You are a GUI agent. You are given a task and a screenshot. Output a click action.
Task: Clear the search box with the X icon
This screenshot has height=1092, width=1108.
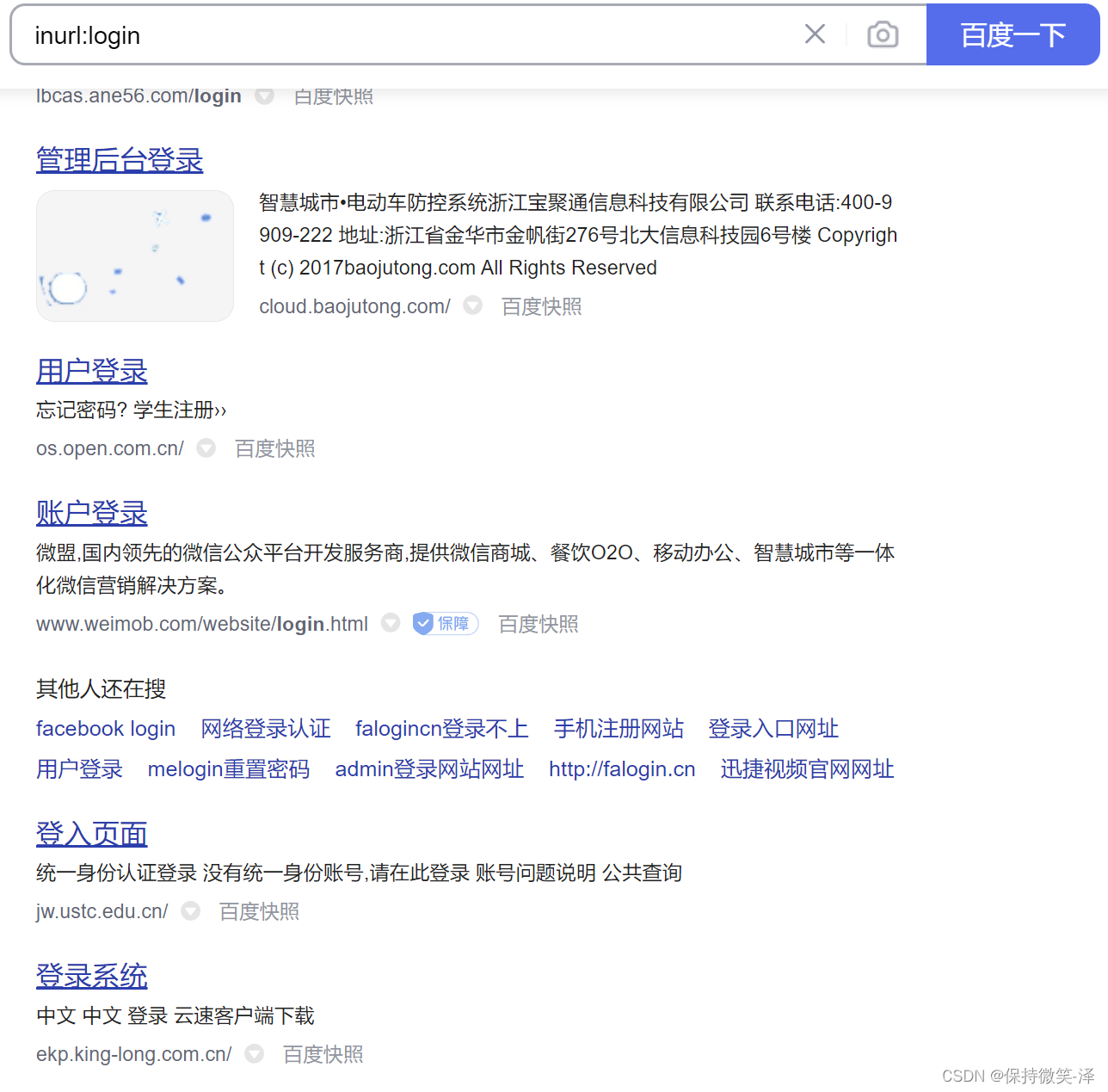click(x=815, y=34)
